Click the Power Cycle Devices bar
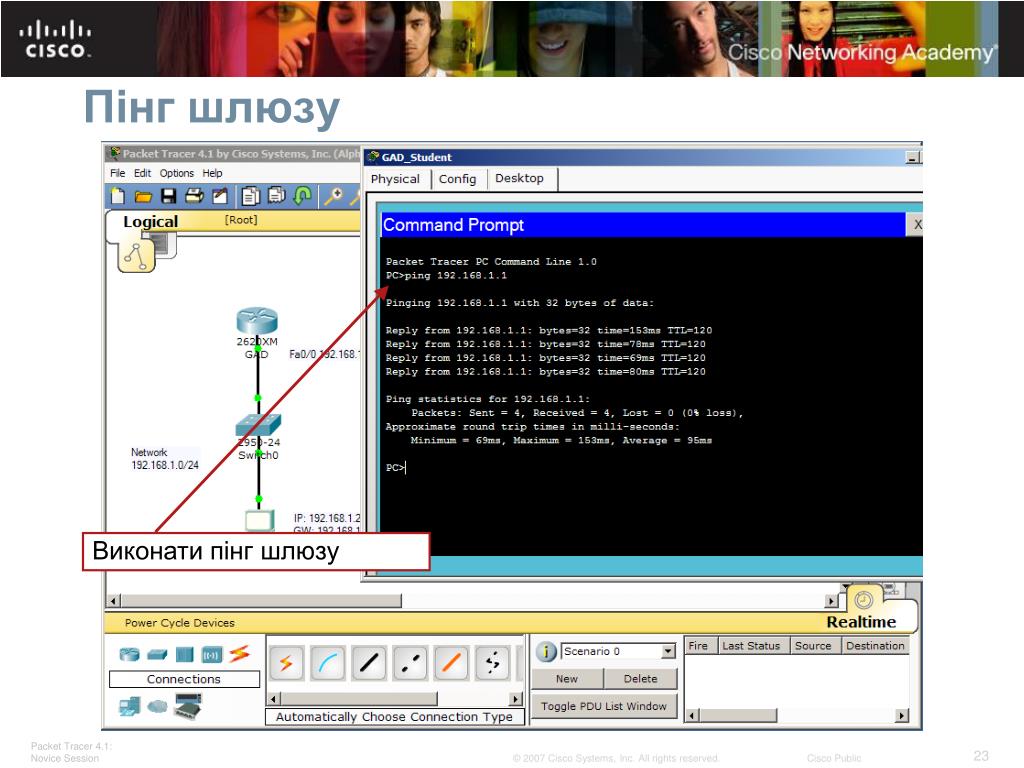 point(180,623)
